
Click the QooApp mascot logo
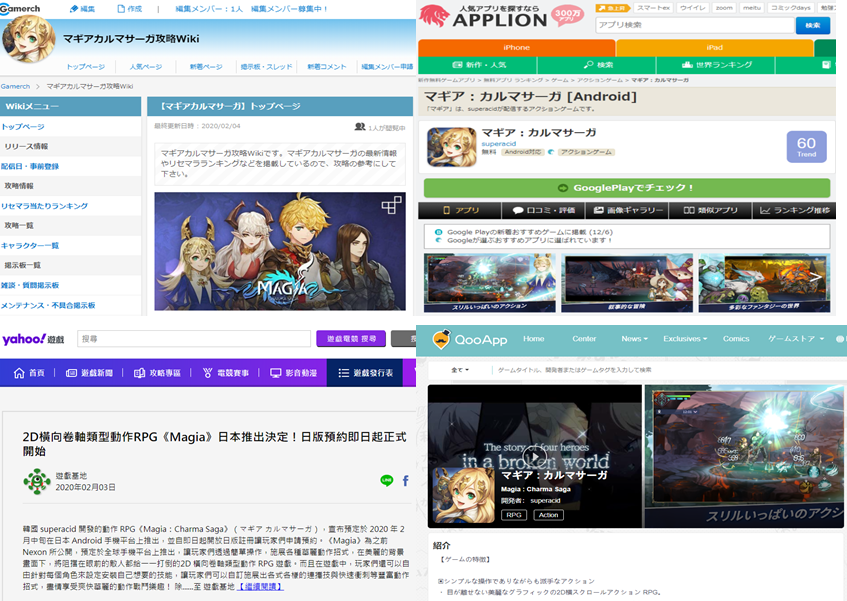pyautogui.click(x=441, y=339)
